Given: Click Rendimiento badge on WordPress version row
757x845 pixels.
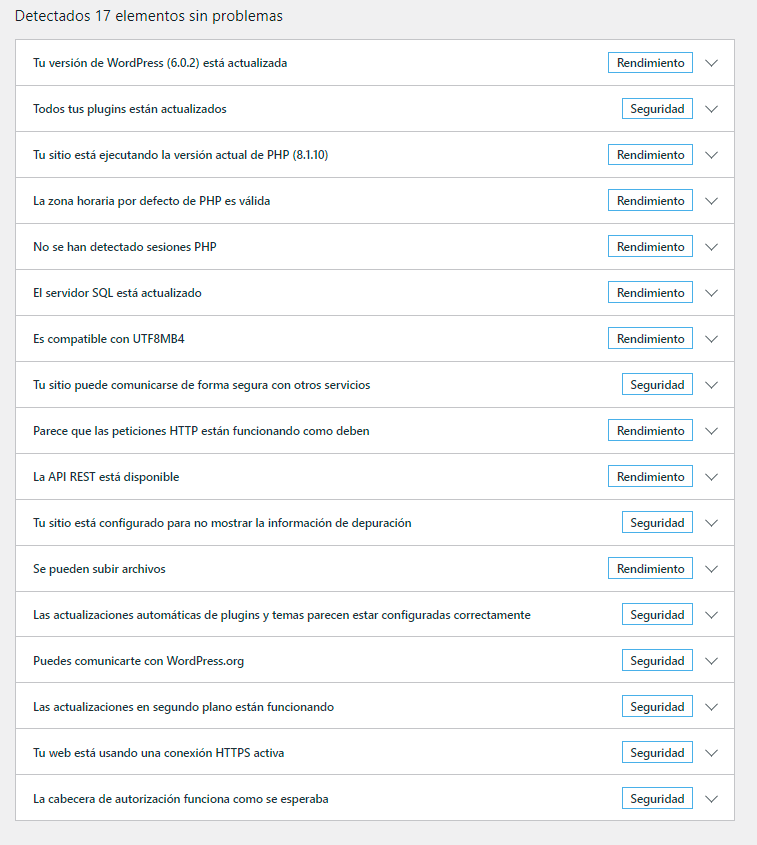Looking at the screenshot, I should (x=650, y=63).
